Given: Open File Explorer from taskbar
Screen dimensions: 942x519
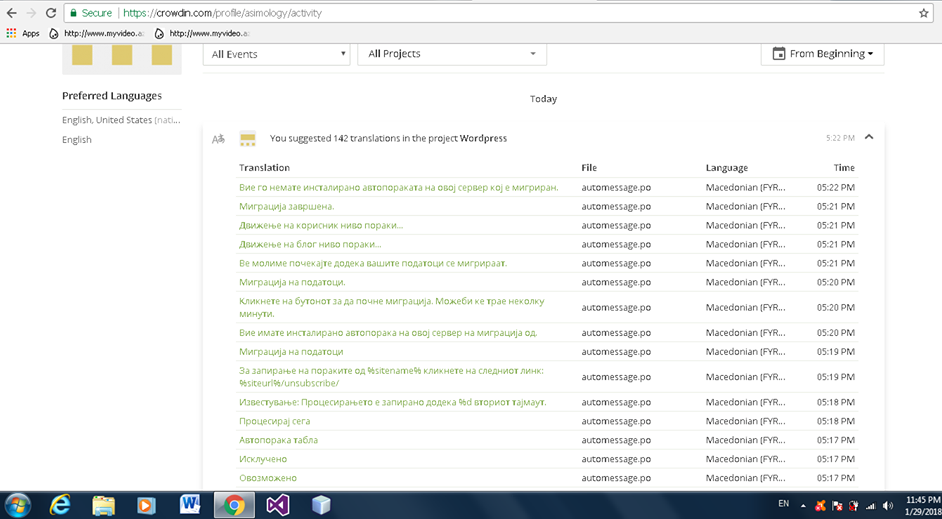Looking at the screenshot, I should click(x=103, y=505).
